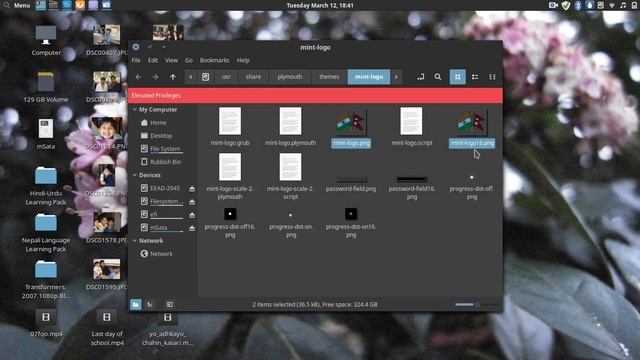Collapse the Devices section

(x=135, y=175)
